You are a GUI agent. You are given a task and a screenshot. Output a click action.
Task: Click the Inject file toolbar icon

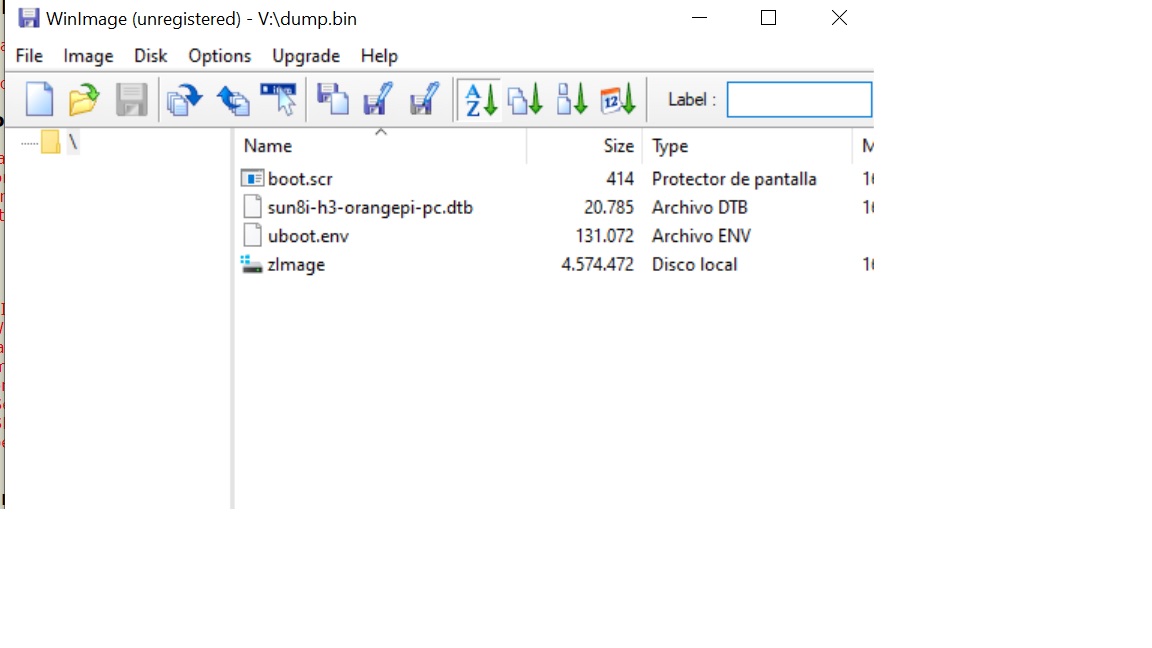click(x=333, y=99)
